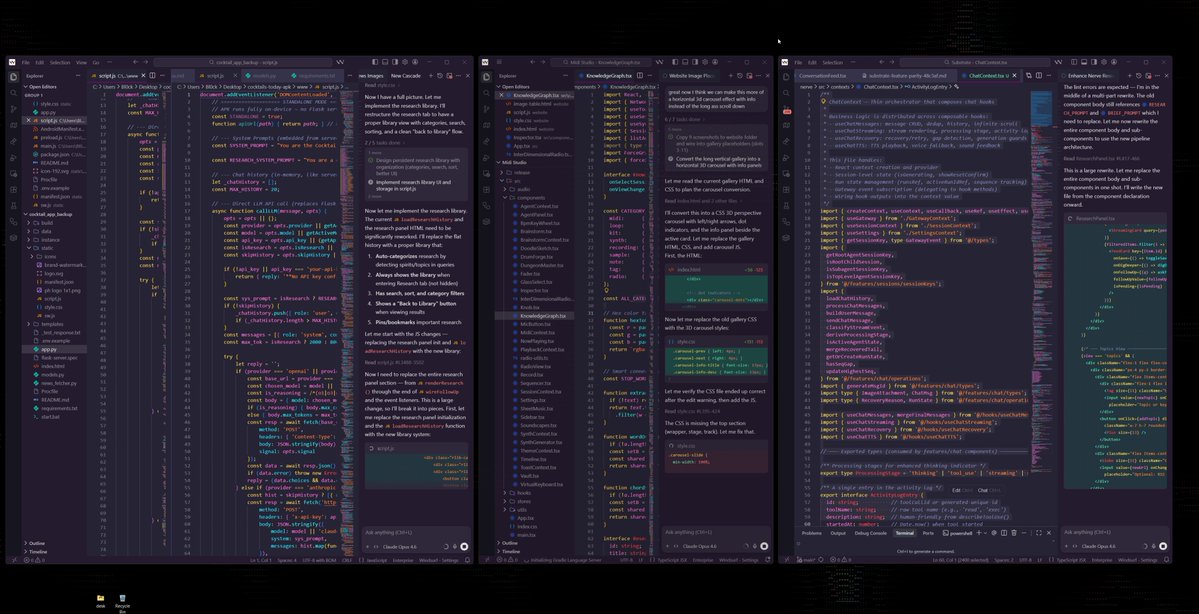Click send button in Midi Studio Cascade input
The image size is (1199, 614).
coord(764,546)
